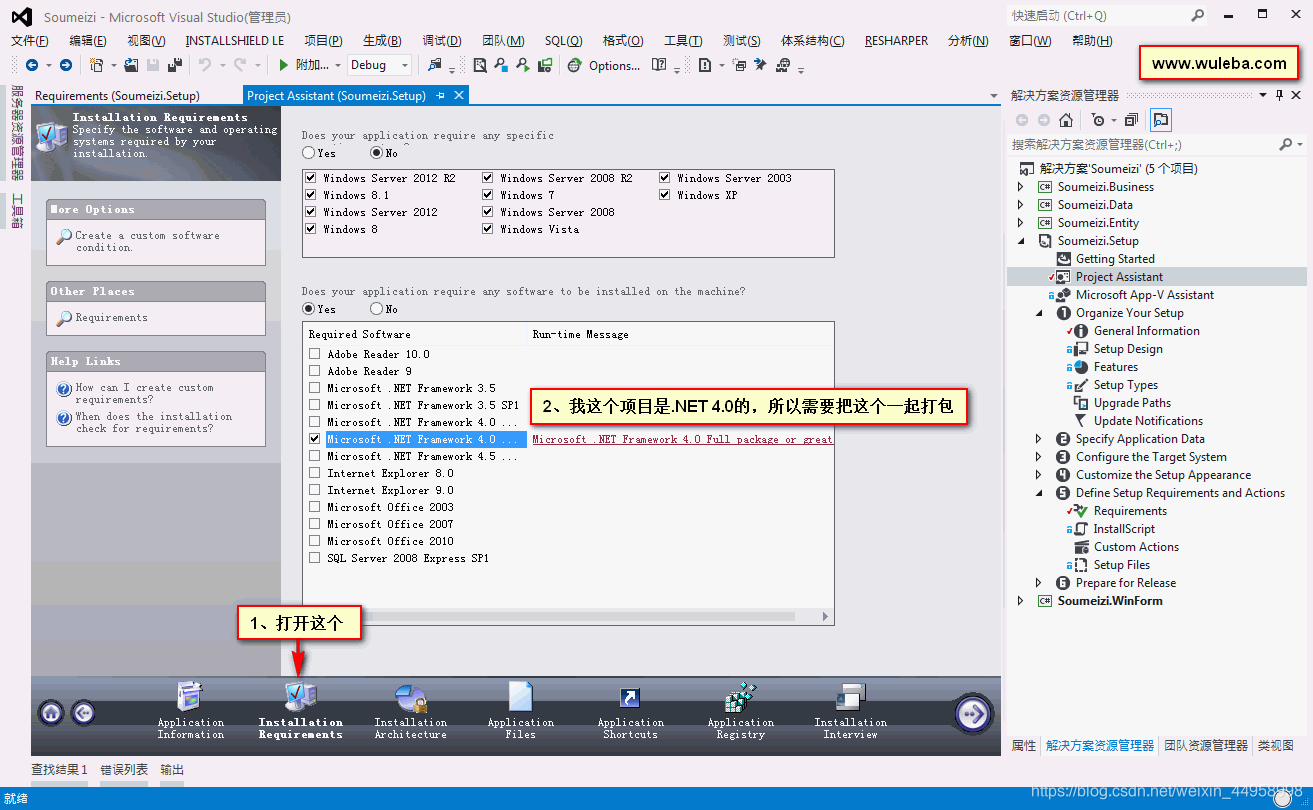
Task: Click the navigate backward toolbar arrow
Action: click(x=32, y=65)
